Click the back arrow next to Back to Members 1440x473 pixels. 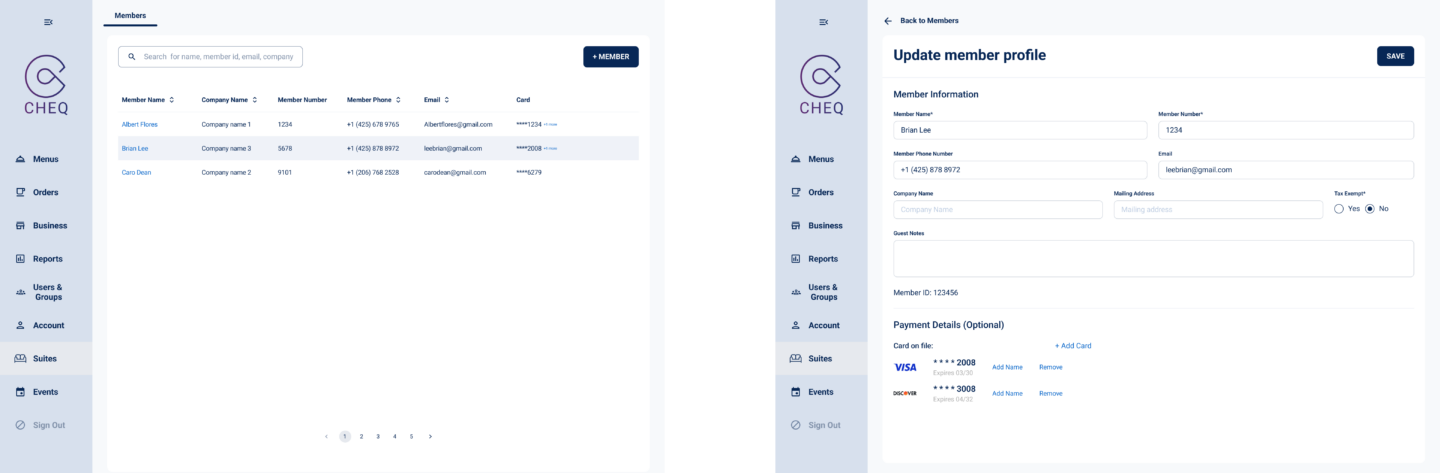point(888,21)
